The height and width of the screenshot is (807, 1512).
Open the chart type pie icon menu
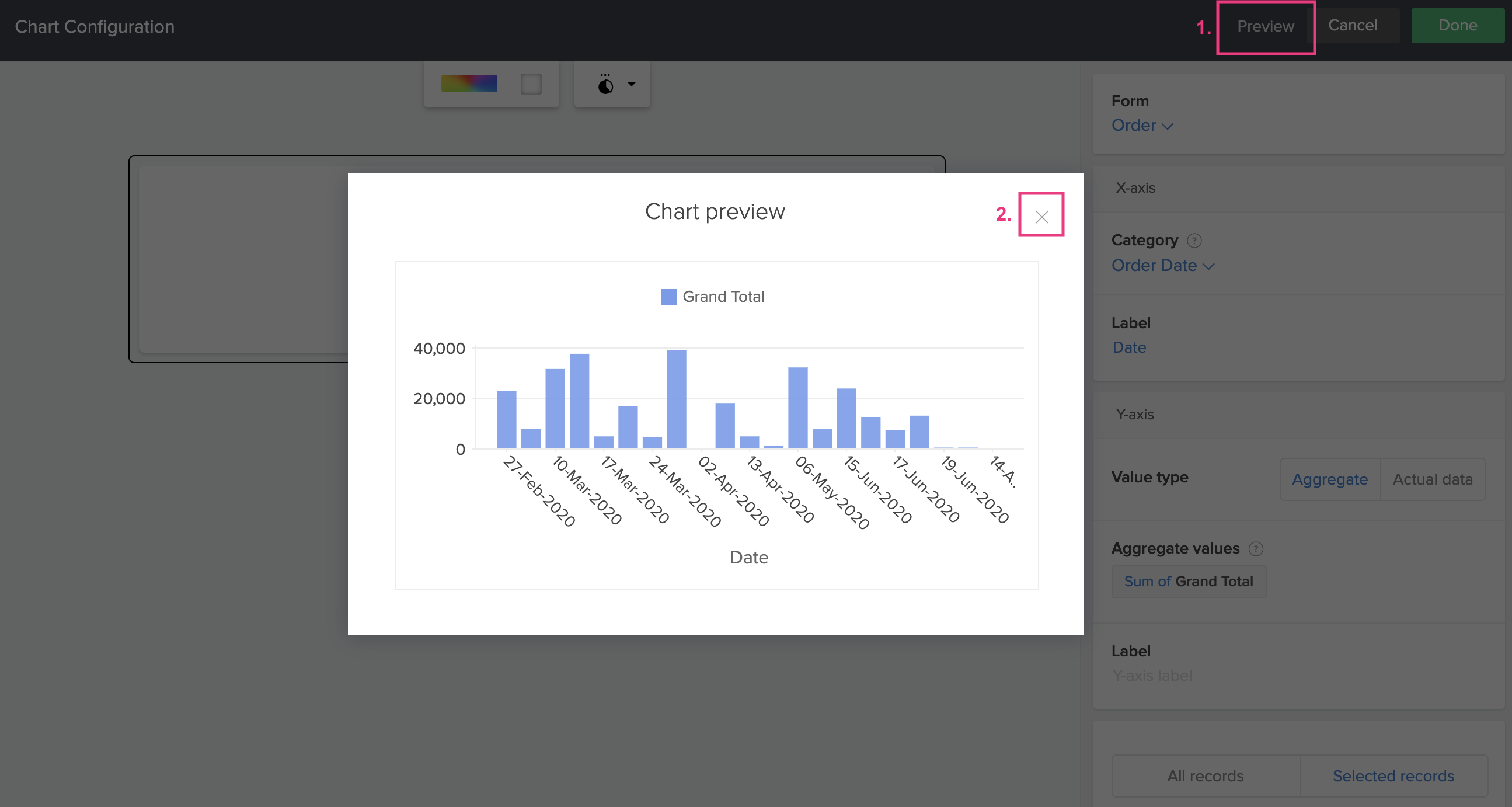point(605,86)
